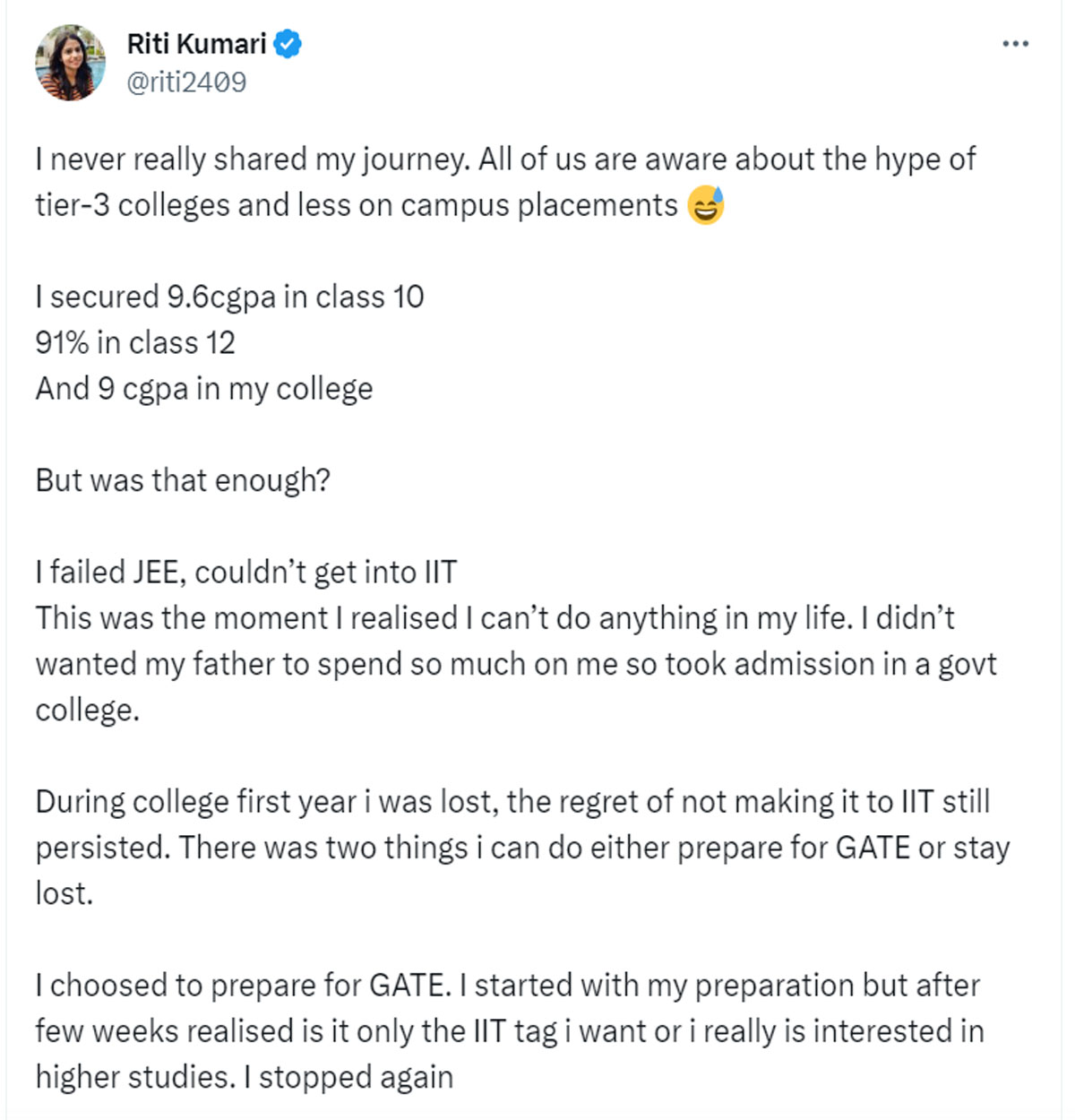Click the line "I never really shared my journey"

252,159
